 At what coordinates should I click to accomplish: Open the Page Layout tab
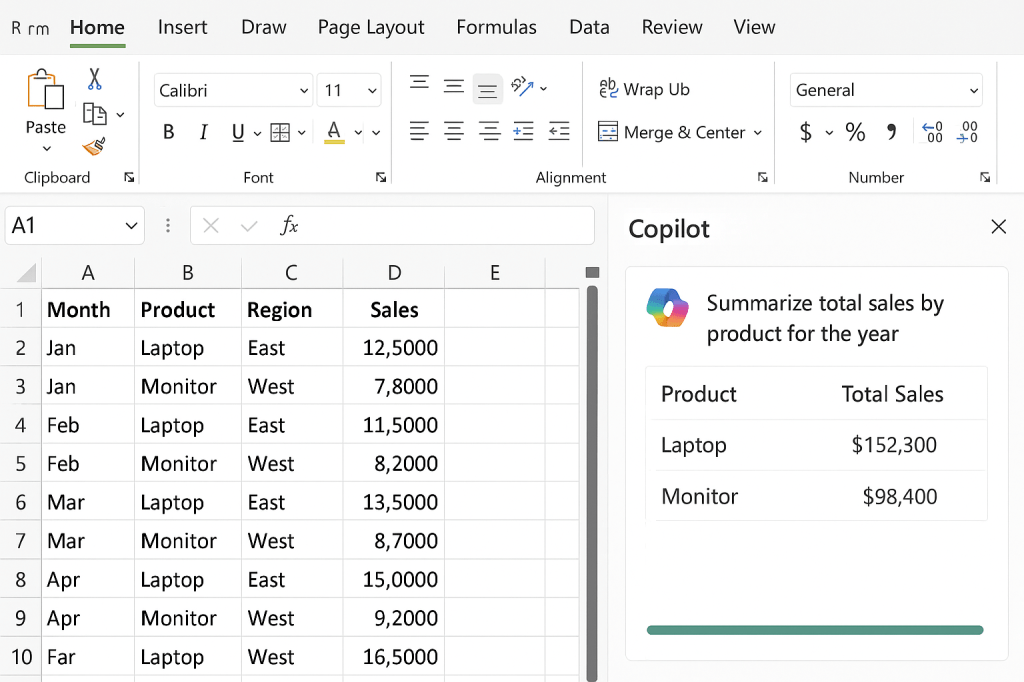point(371,27)
